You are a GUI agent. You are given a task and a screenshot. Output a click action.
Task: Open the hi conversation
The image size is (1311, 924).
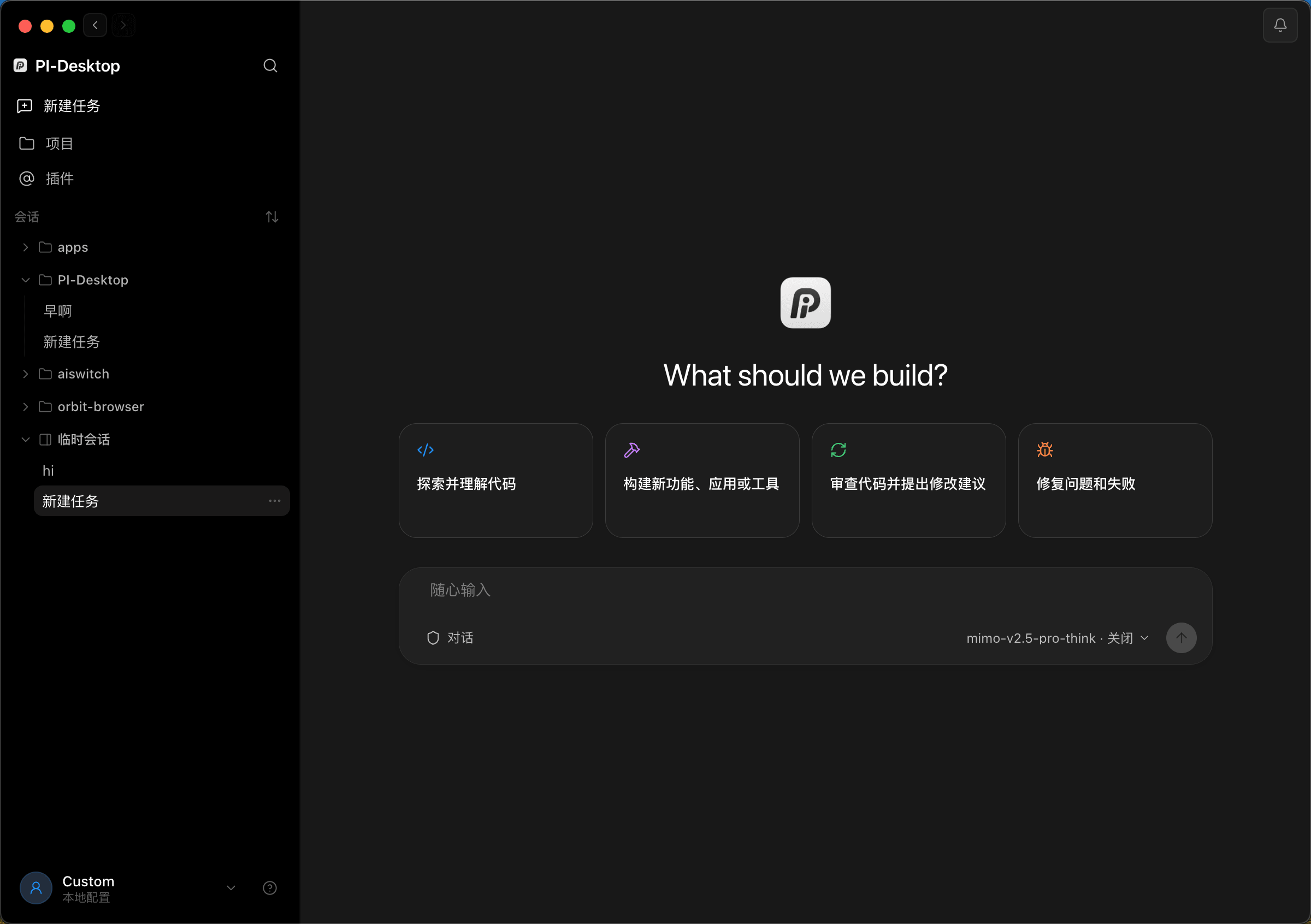48,471
